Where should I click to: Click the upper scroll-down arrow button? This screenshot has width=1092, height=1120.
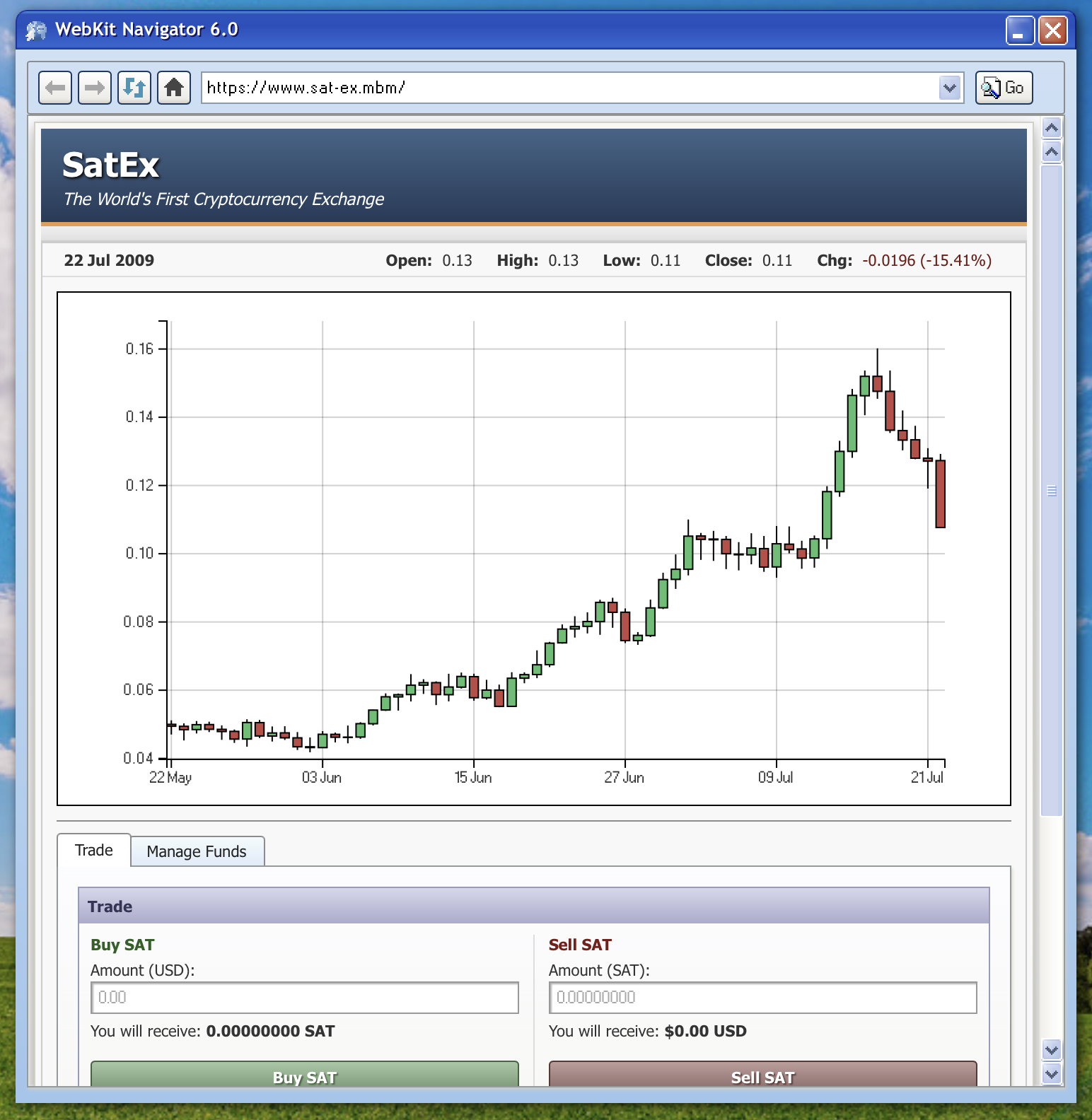[x=1052, y=1050]
